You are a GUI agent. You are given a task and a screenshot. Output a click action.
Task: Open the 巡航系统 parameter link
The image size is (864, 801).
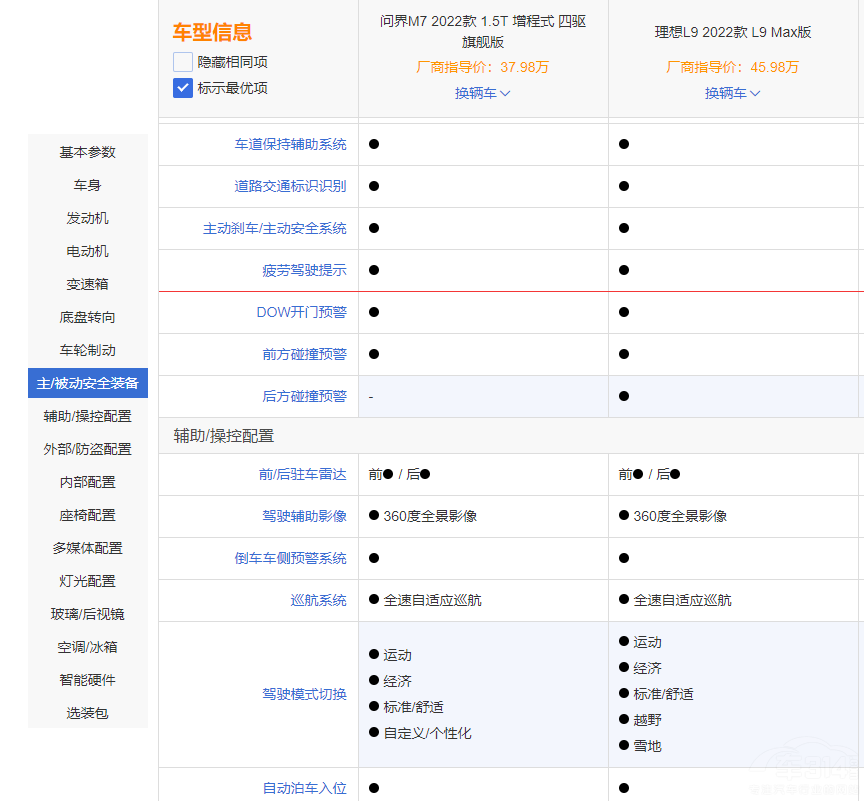coord(318,598)
